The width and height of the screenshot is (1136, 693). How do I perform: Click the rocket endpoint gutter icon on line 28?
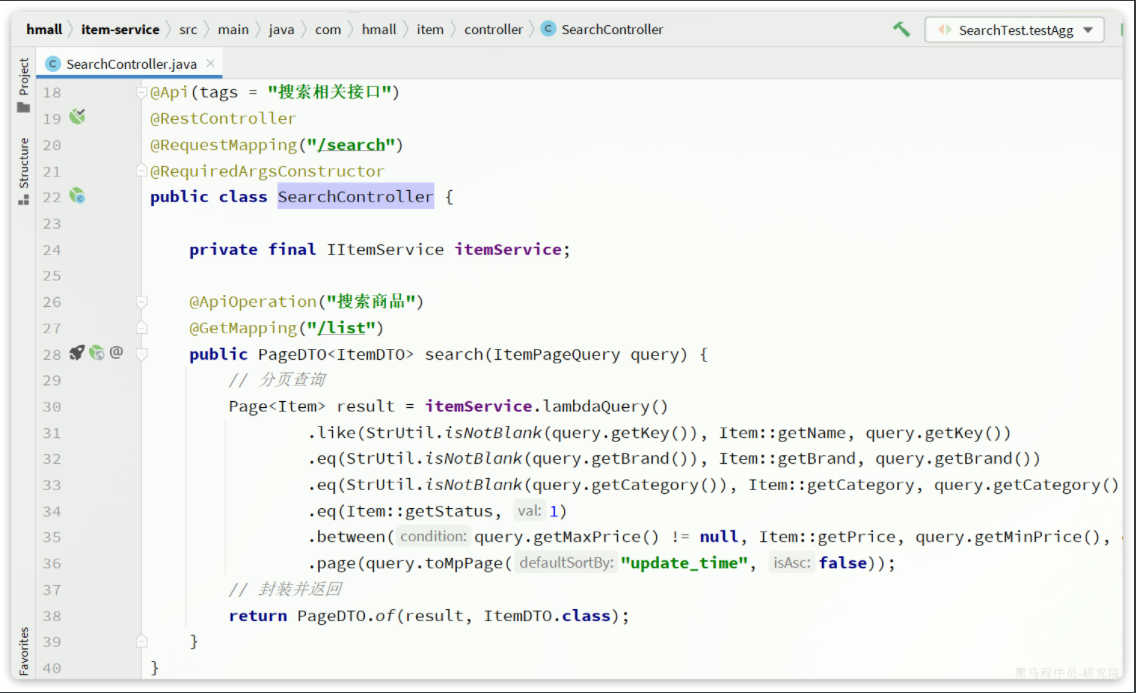[76, 353]
